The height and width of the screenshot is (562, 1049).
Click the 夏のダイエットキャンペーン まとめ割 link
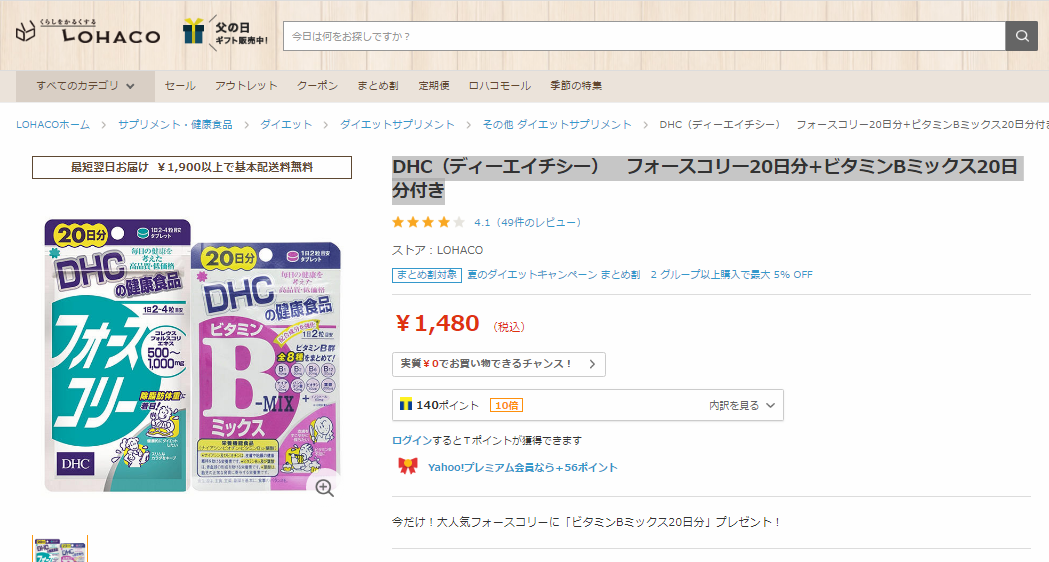tap(553, 274)
